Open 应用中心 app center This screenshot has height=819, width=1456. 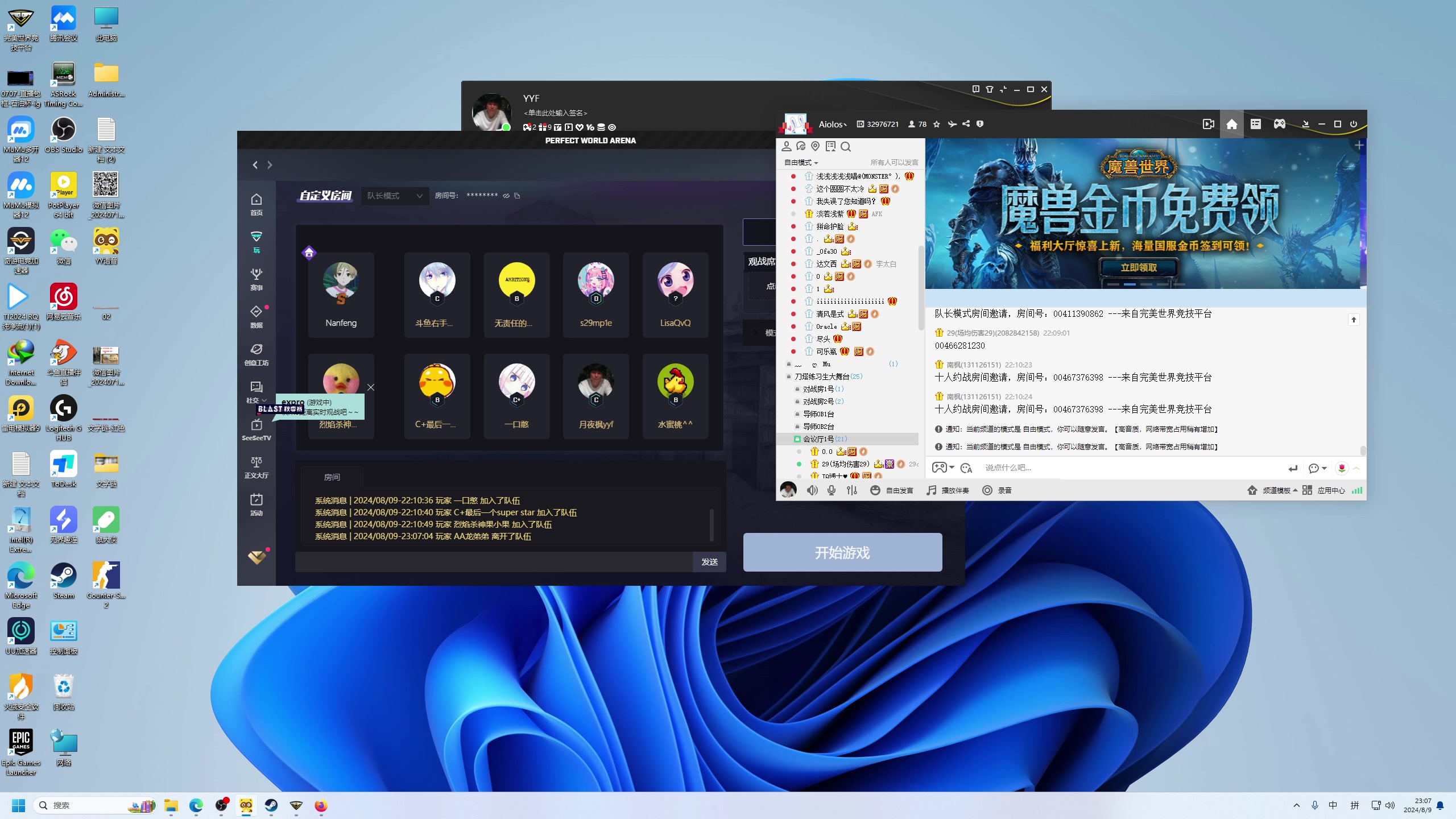click(1323, 490)
